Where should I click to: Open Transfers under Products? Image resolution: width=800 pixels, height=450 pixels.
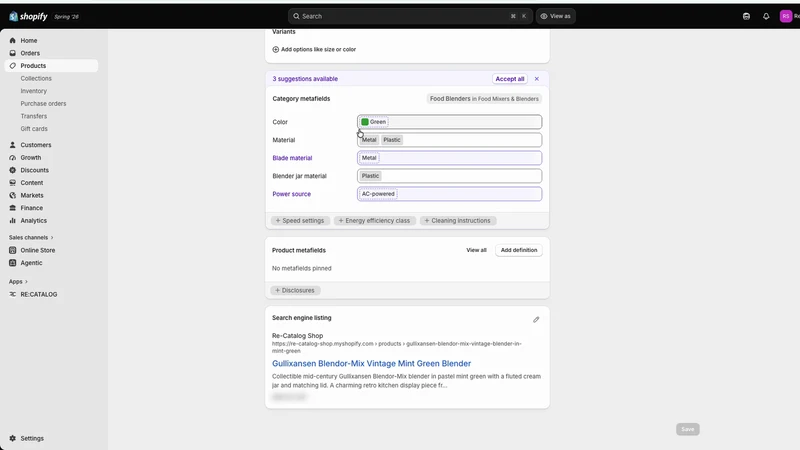pyautogui.click(x=34, y=116)
